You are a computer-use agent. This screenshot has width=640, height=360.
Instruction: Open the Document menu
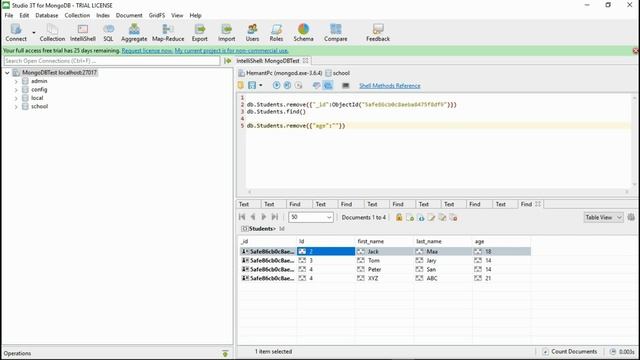pyautogui.click(x=129, y=15)
